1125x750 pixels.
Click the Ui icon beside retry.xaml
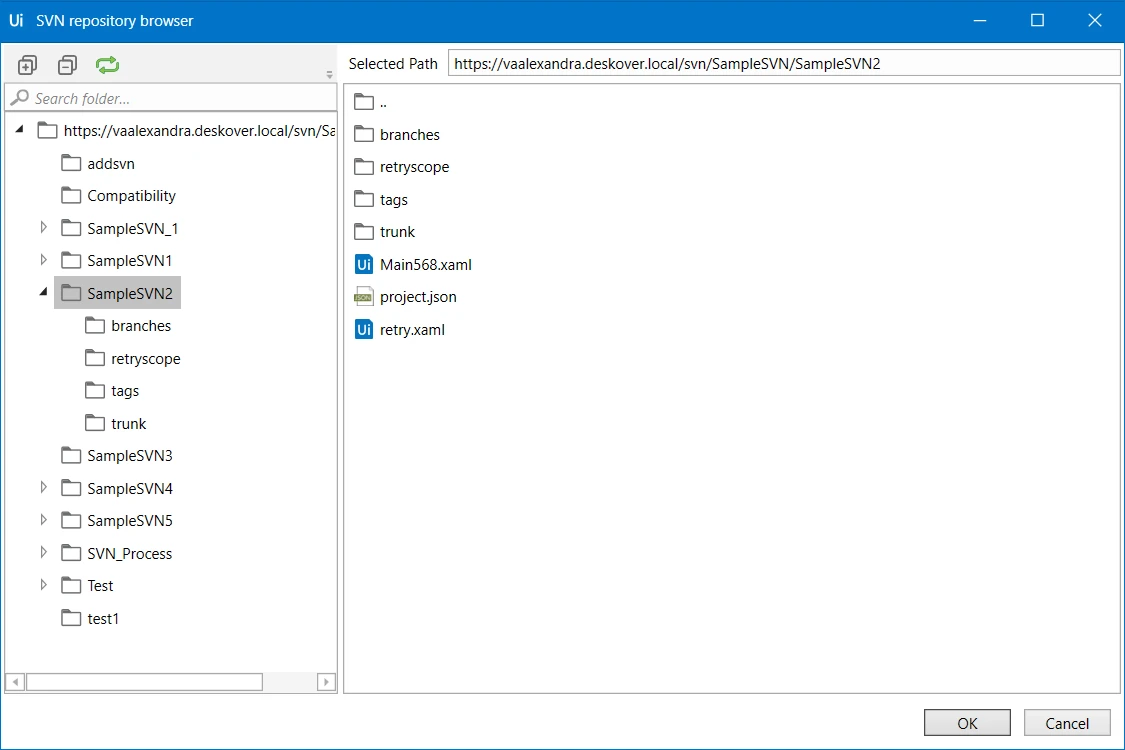(x=364, y=329)
